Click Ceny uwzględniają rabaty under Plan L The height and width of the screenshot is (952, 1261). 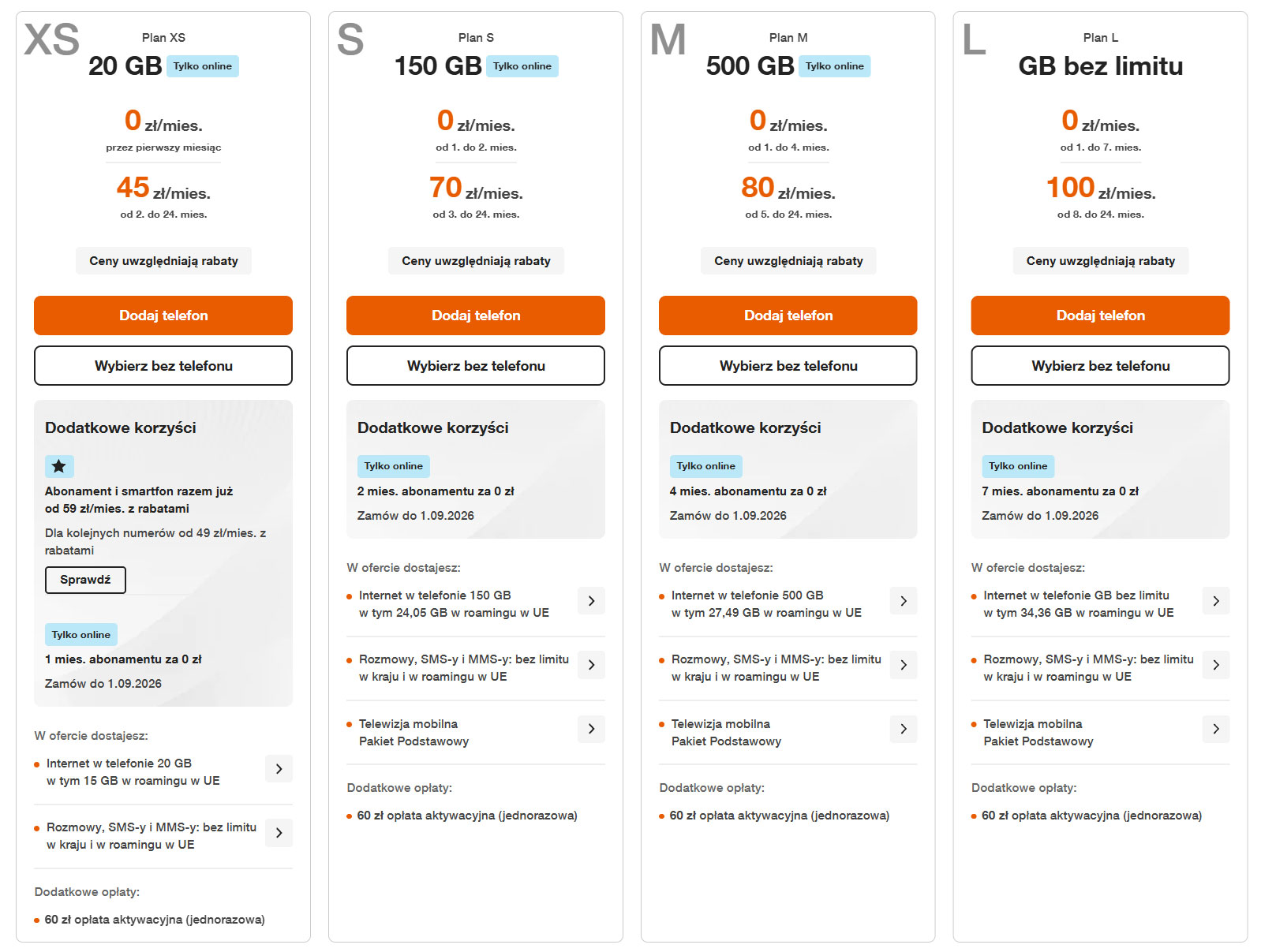click(x=1101, y=261)
